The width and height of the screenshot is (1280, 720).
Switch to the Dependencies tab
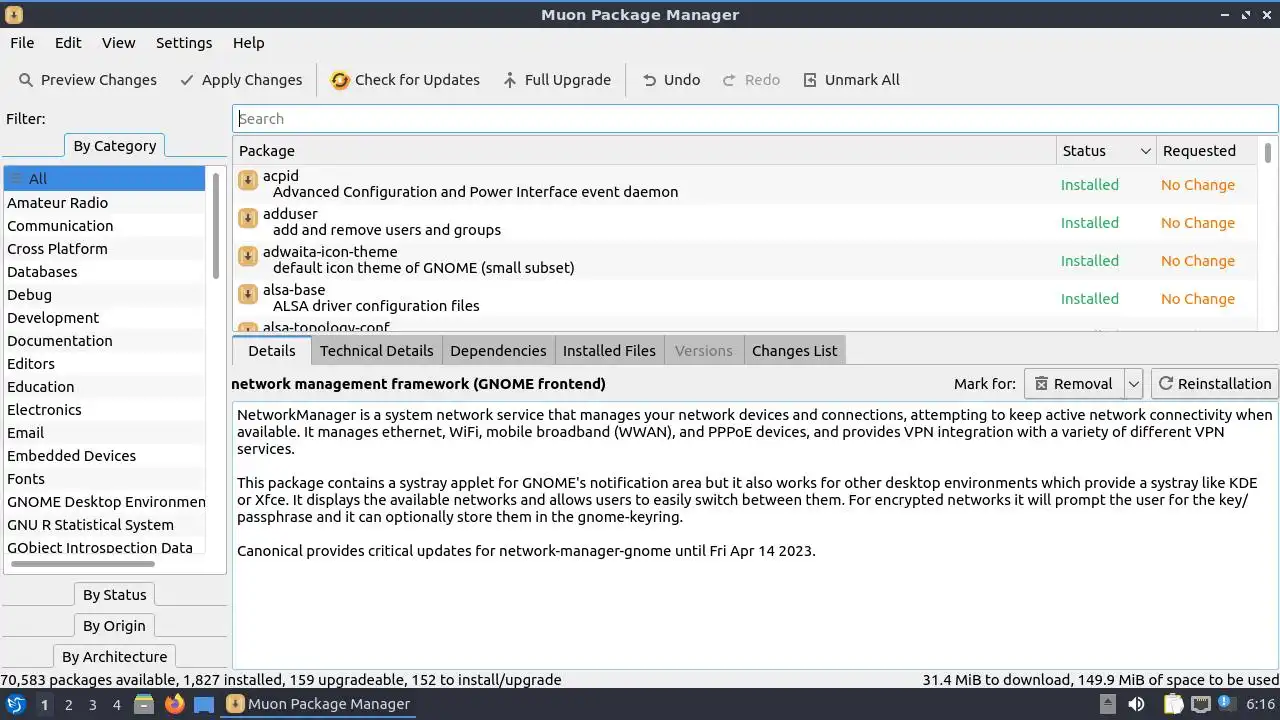point(498,351)
